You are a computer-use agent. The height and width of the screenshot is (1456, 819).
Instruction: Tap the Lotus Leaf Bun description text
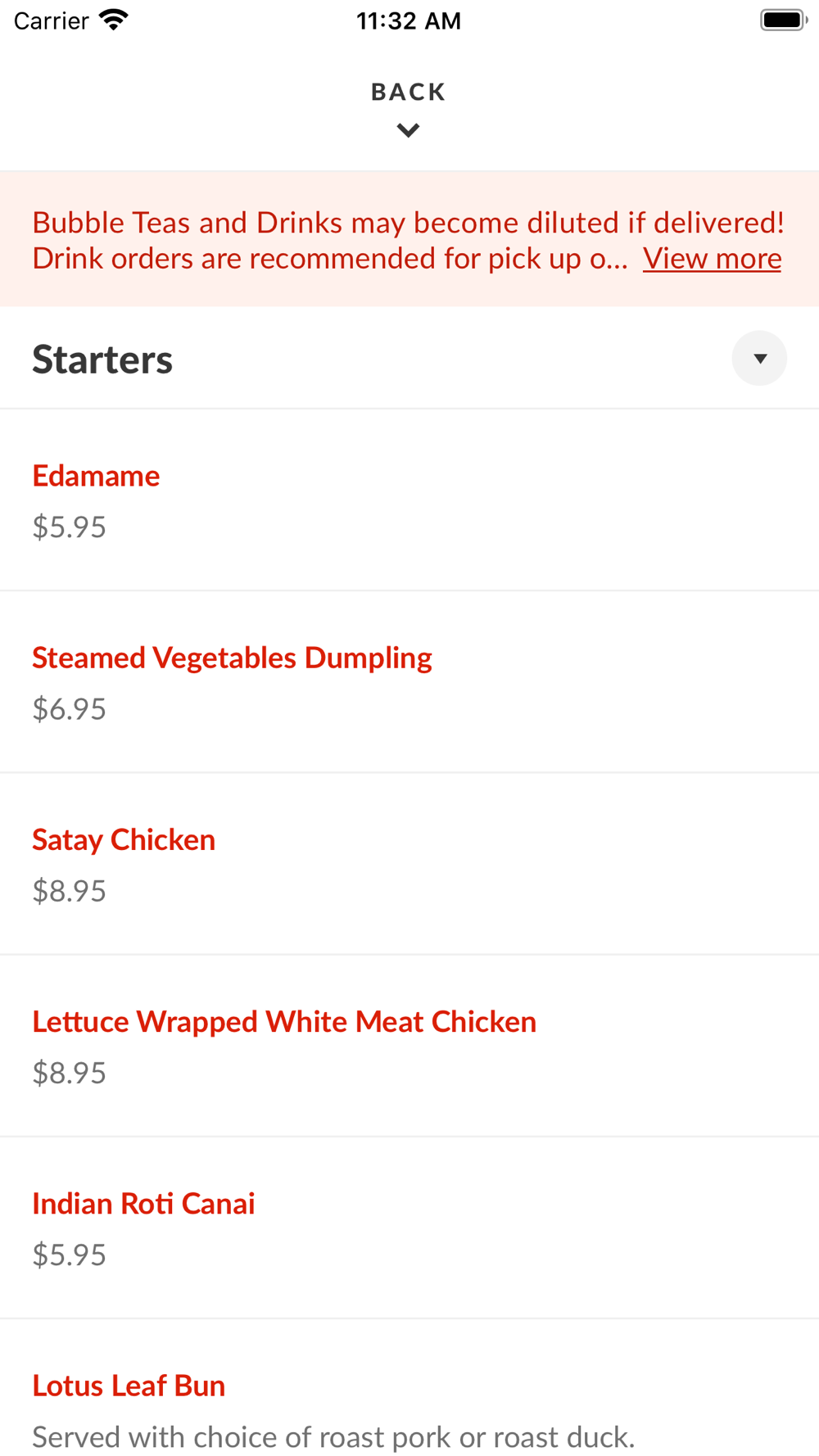click(x=333, y=1437)
